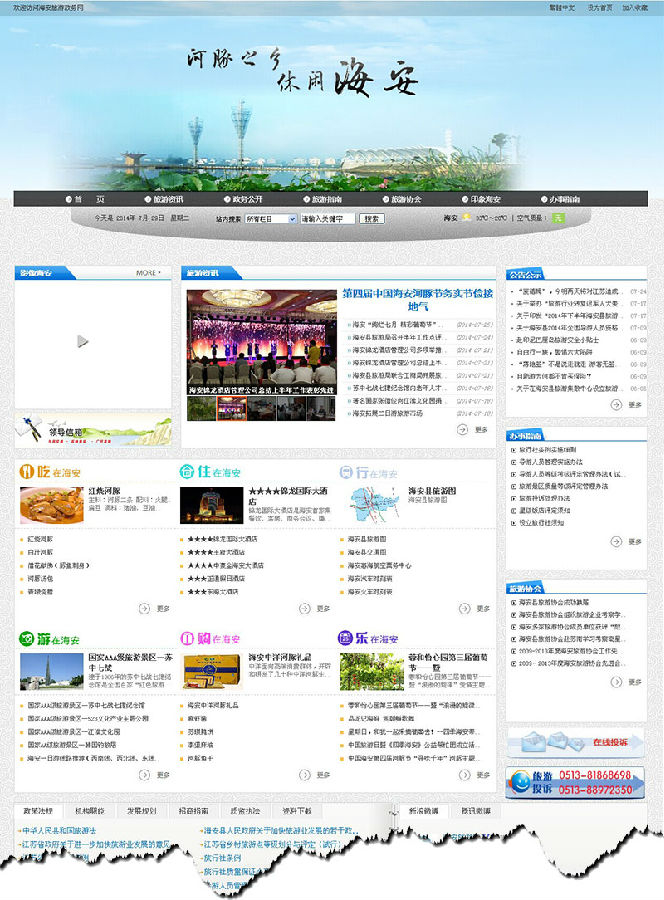
Task: Open headline 第四届中国海安河豚节
Action: click(x=418, y=300)
